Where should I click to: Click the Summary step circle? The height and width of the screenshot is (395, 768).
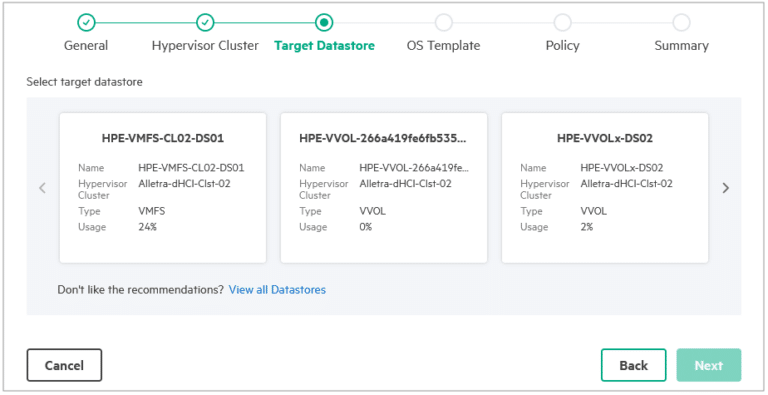681,22
